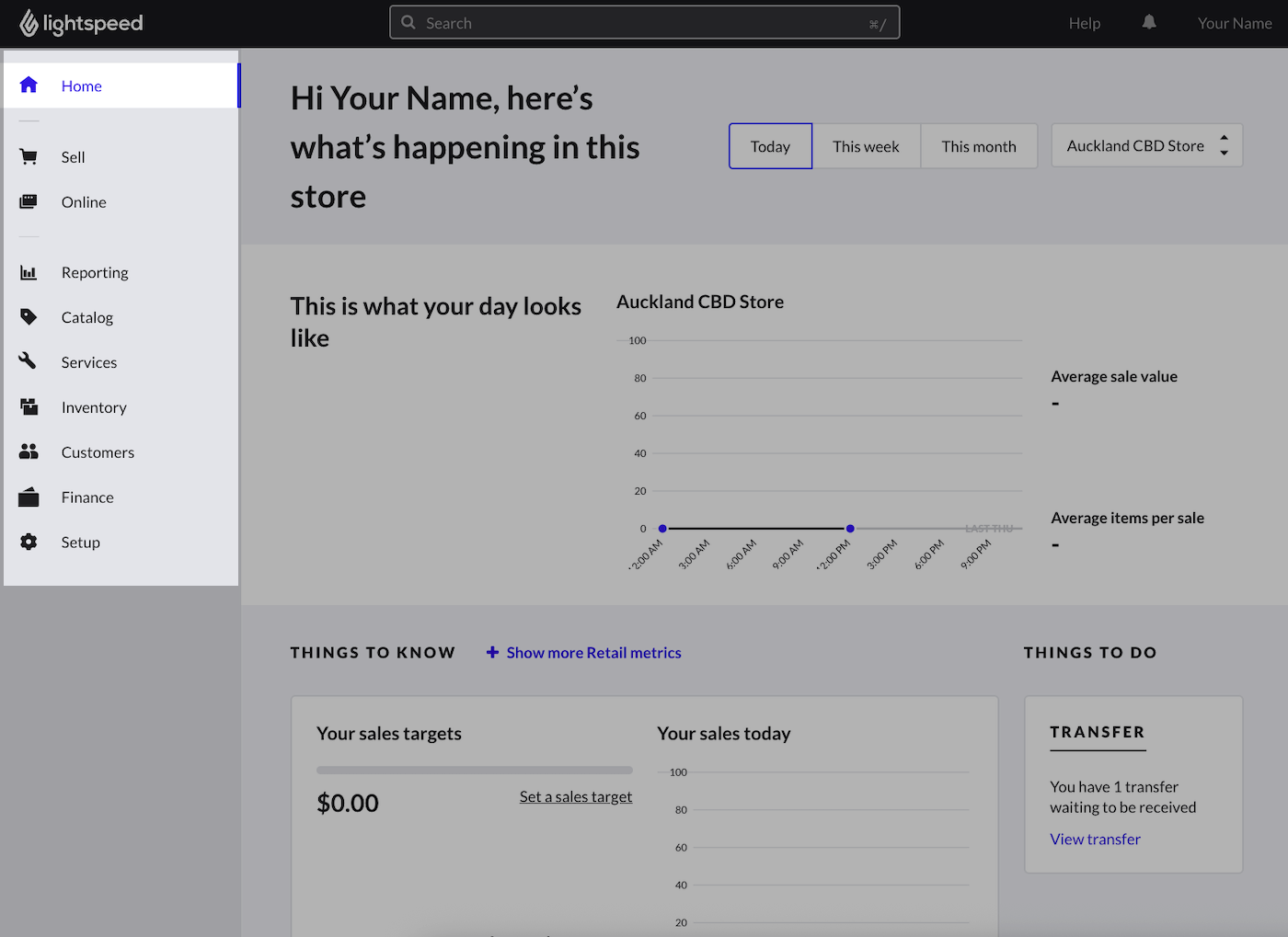Click the Reporting bar-chart icon
The width and height of the screenshot is (1288, 937).
point(29,272)
